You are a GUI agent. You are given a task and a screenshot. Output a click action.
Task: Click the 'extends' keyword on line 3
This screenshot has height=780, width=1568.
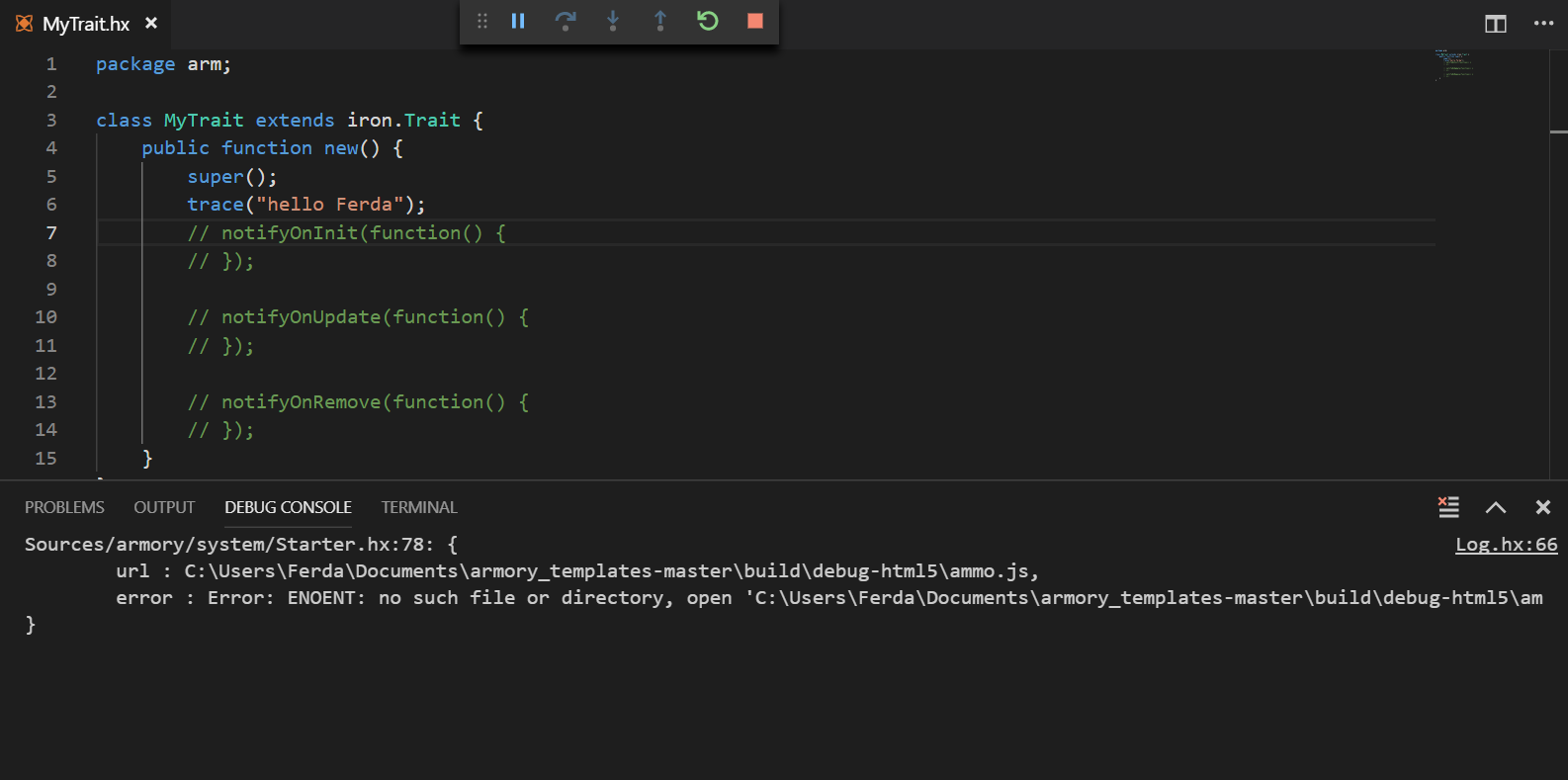tap(295, 120)
